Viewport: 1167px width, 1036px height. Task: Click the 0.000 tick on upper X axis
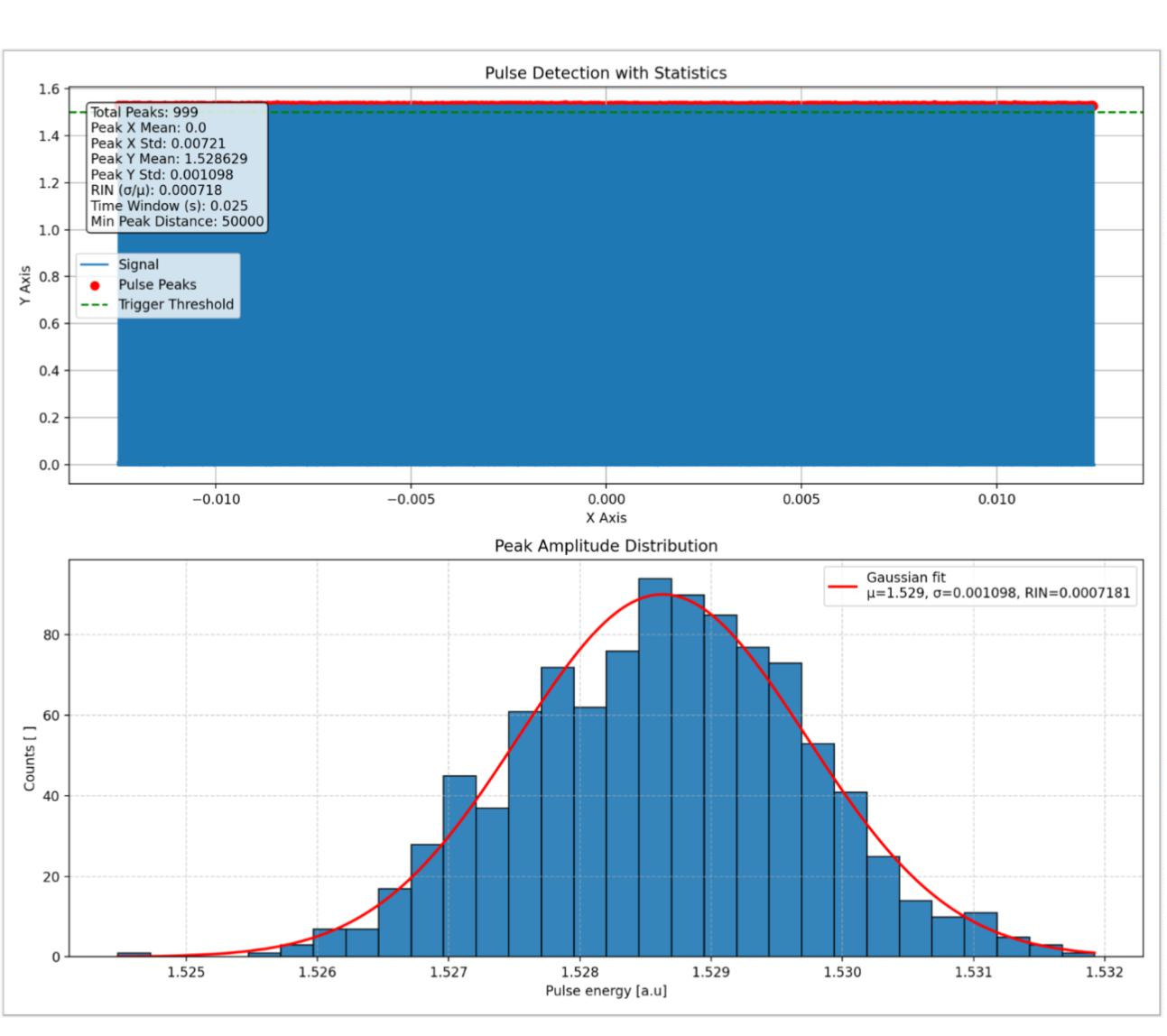[x=606, y=499]
